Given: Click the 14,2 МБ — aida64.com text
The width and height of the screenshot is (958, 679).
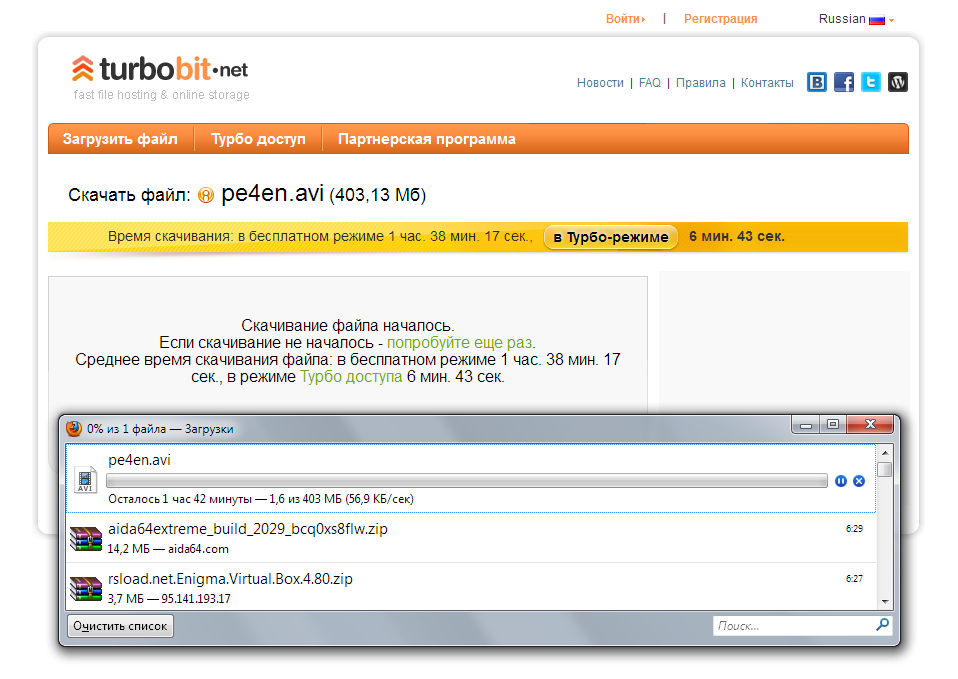Looking at the screenshot, I should (x=168, y=549).
